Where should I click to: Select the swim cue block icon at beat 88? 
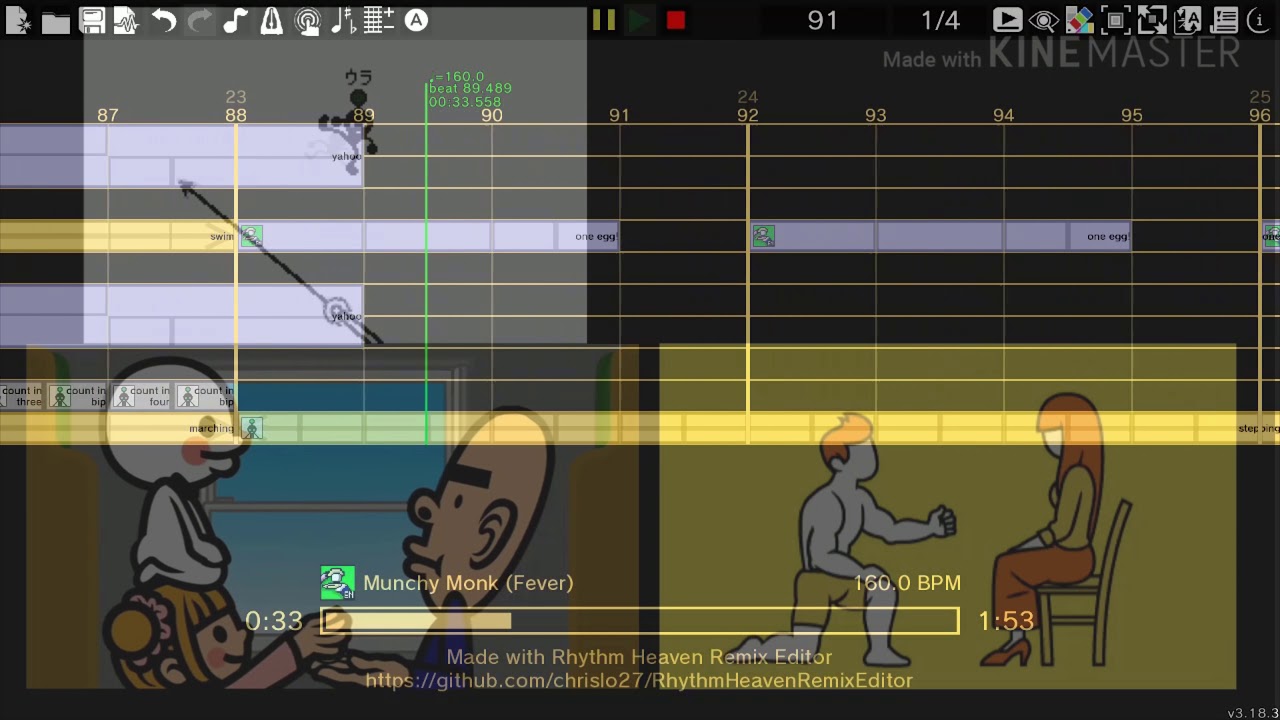click(251, 236)
